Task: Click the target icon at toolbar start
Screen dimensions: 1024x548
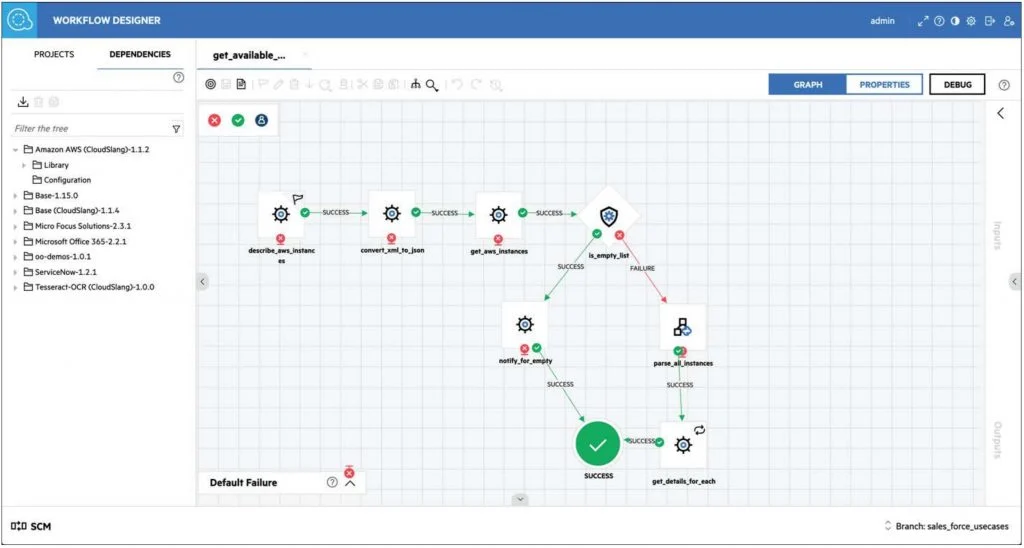Action: 210,85
